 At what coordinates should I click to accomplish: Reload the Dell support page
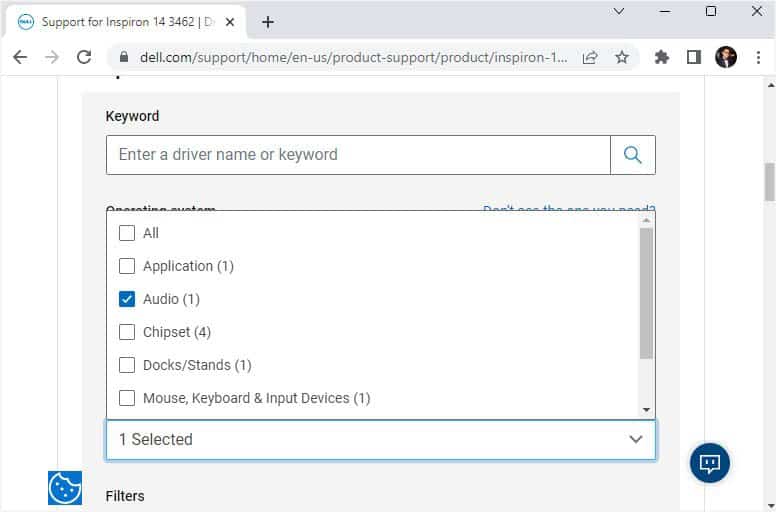(x=84, y=57)
